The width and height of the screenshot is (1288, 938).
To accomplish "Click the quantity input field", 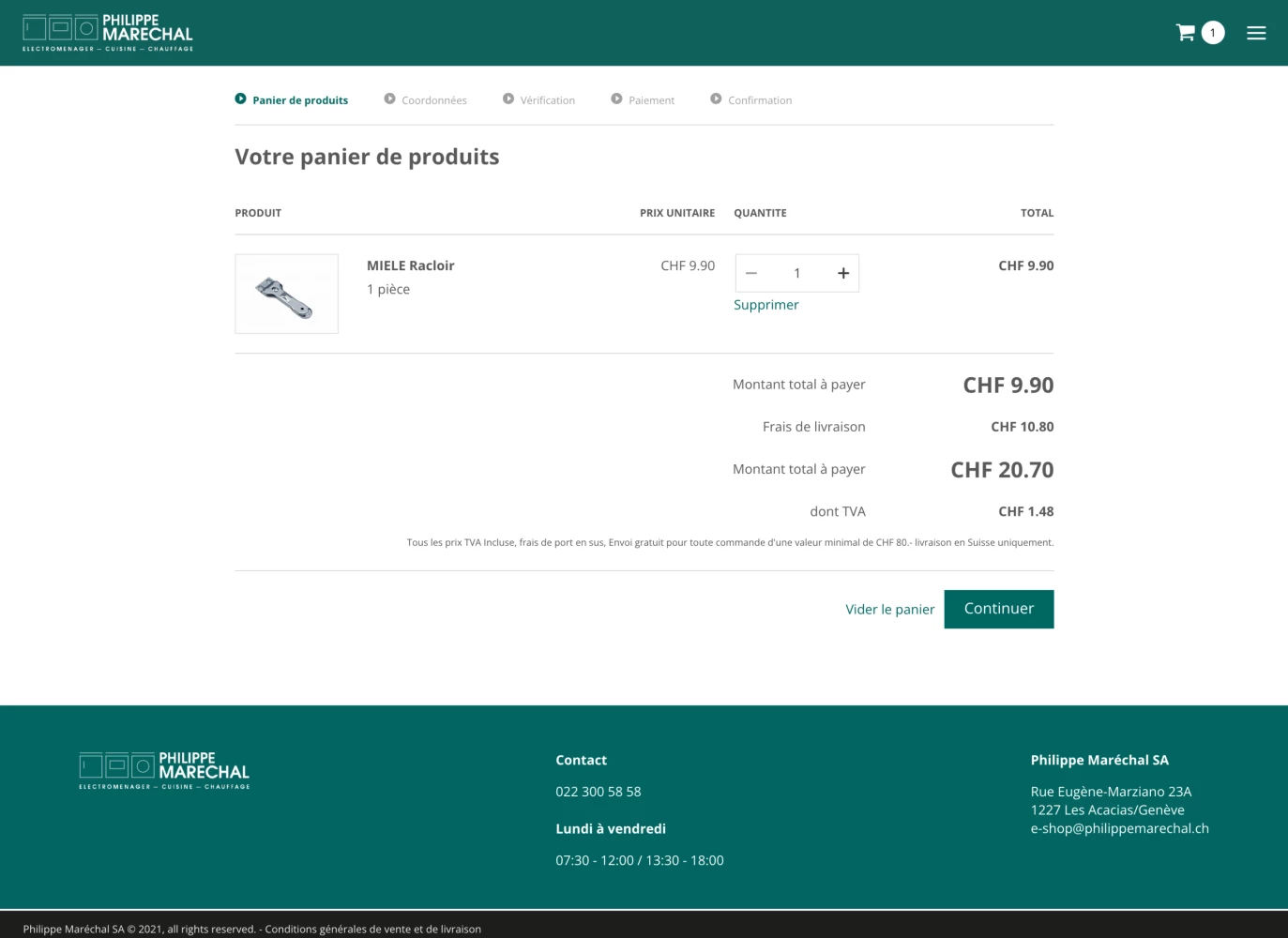I will click(x=797, y=273).
